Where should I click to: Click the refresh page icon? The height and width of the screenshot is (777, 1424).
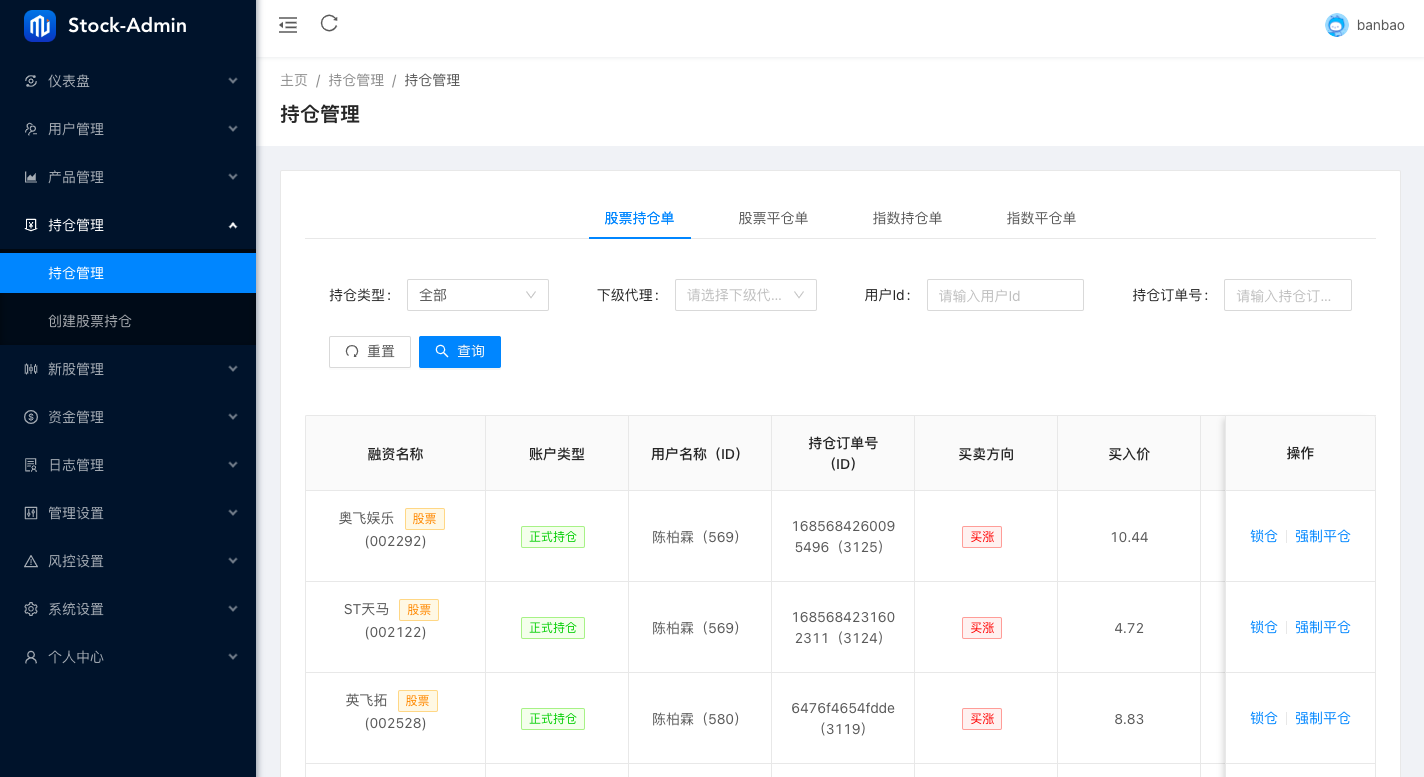[x=329, y=24]
